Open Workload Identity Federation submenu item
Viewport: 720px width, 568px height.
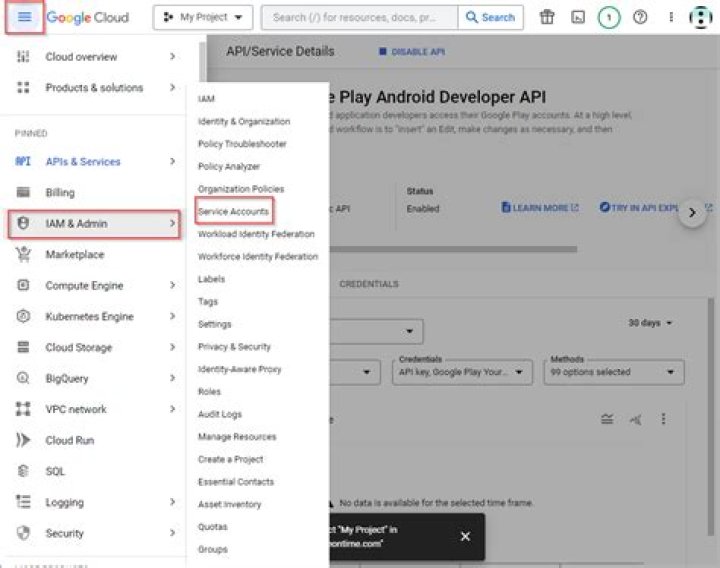[x=256, y=234]
